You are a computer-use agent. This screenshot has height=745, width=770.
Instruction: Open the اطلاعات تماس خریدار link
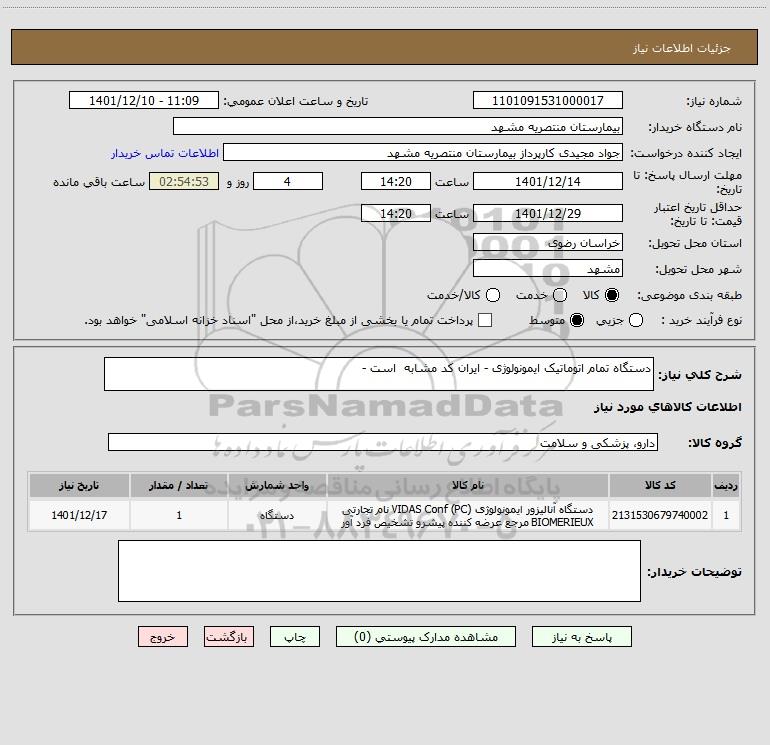[x=165, y=153]
